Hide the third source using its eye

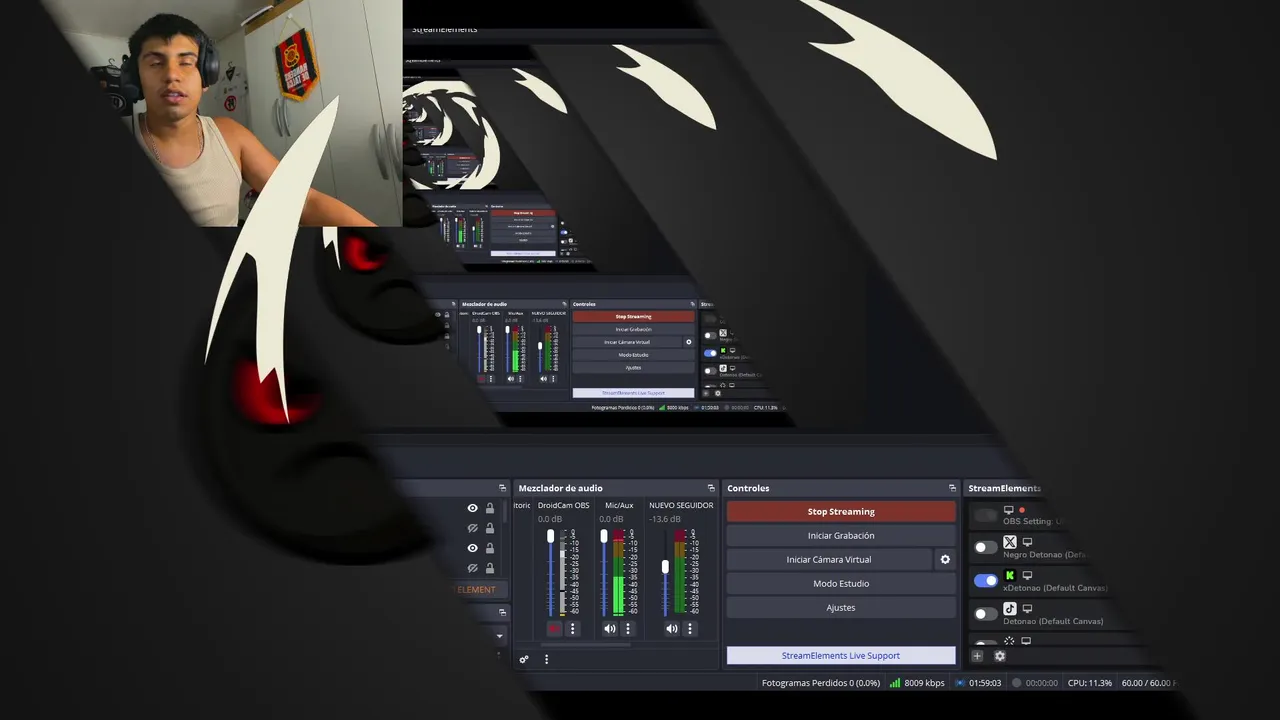coord(472,548)
